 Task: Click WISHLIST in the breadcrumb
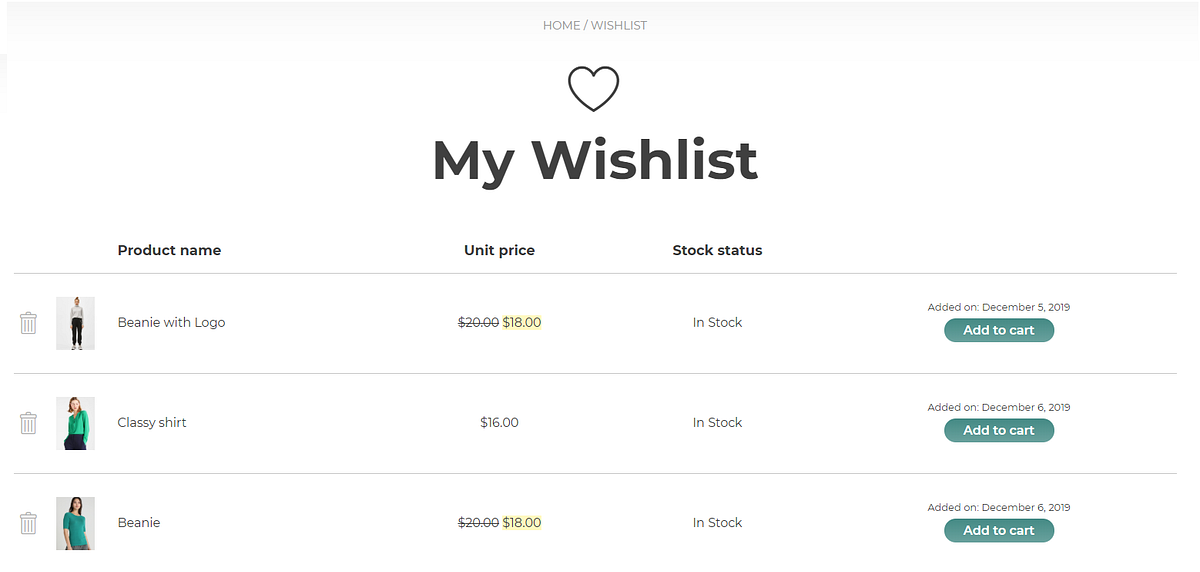tap(619, 25)
